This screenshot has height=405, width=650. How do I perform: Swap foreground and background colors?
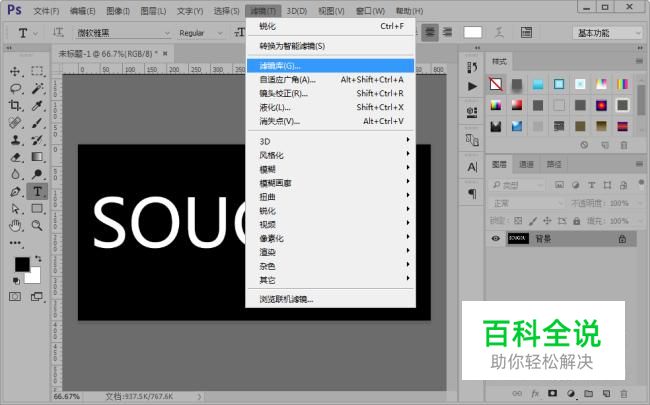point(38,259)
